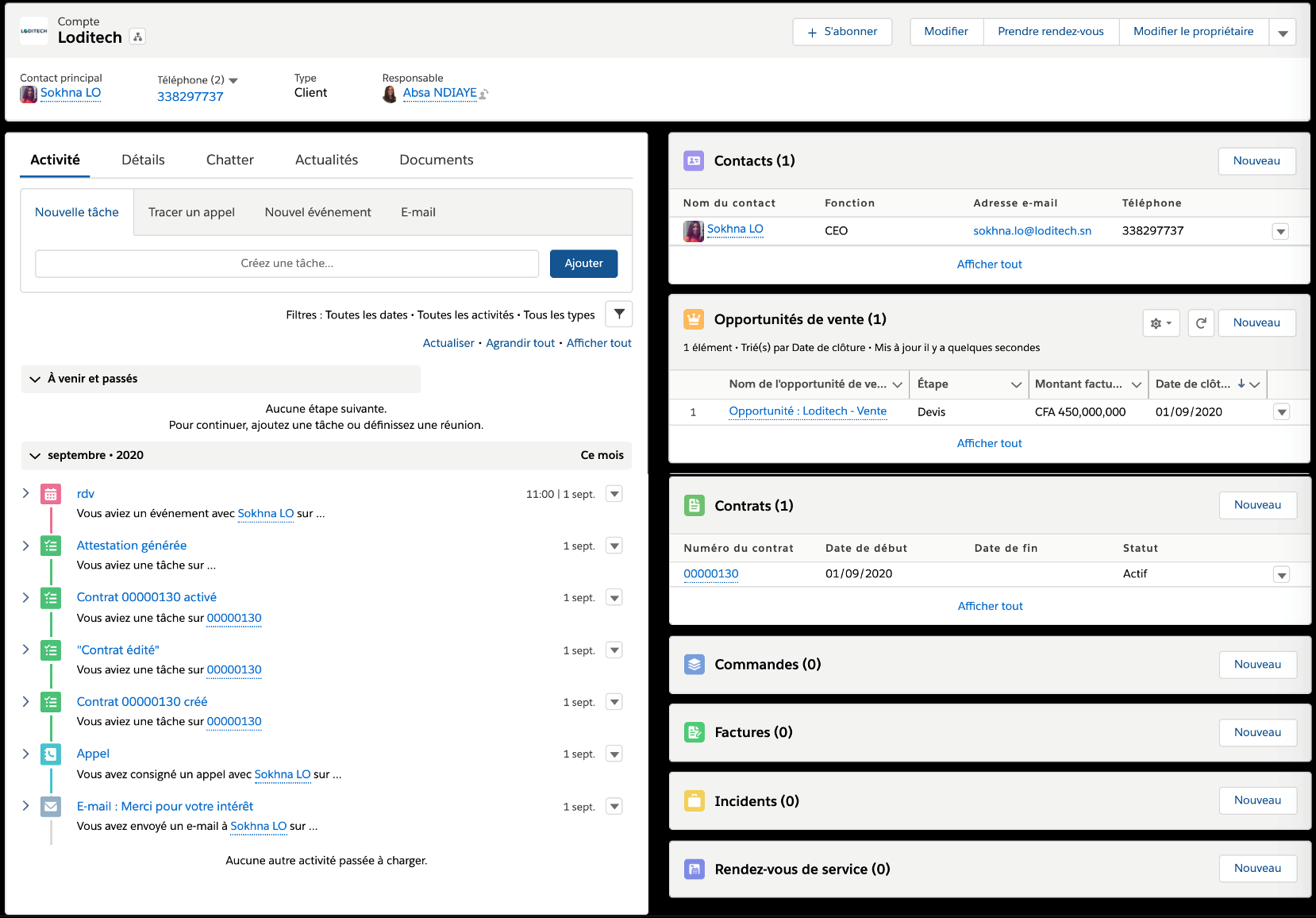The height and width of the screenshot is (918, 1316).
Task: Click the calendar icon on the rdv event
Action: click(51, 493)
